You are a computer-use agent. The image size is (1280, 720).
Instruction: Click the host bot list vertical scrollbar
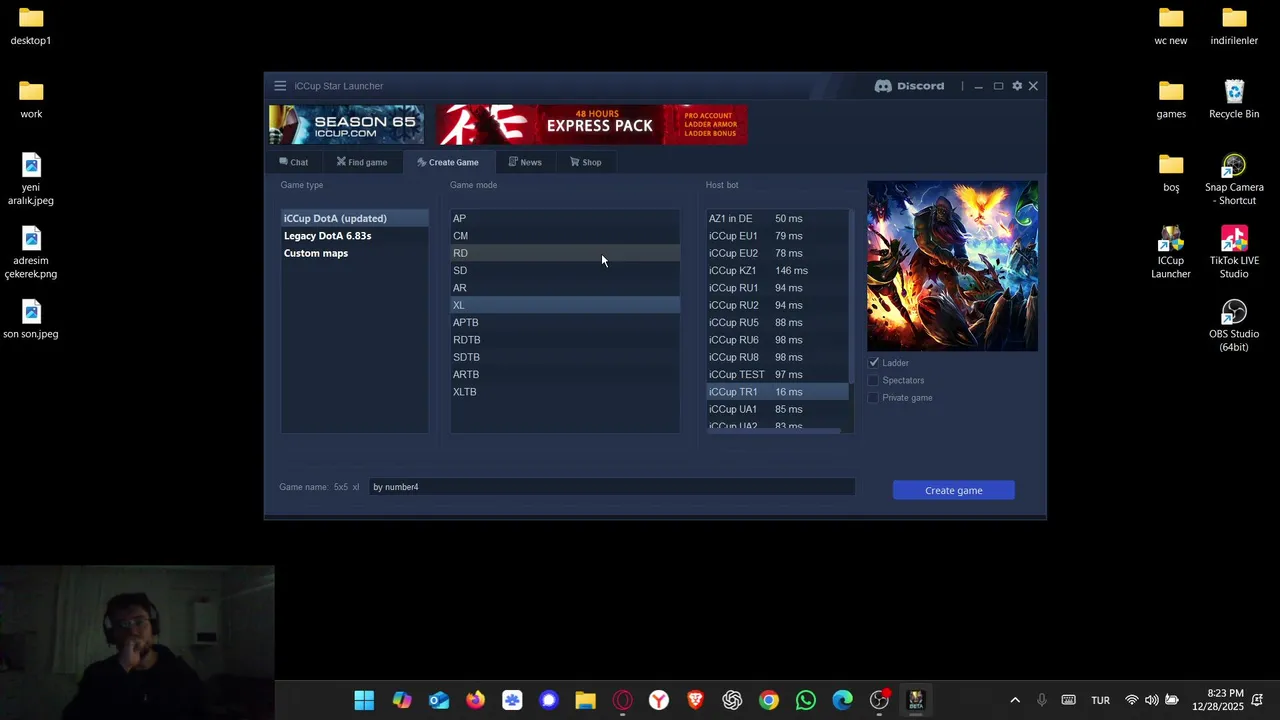coord(851,296)
